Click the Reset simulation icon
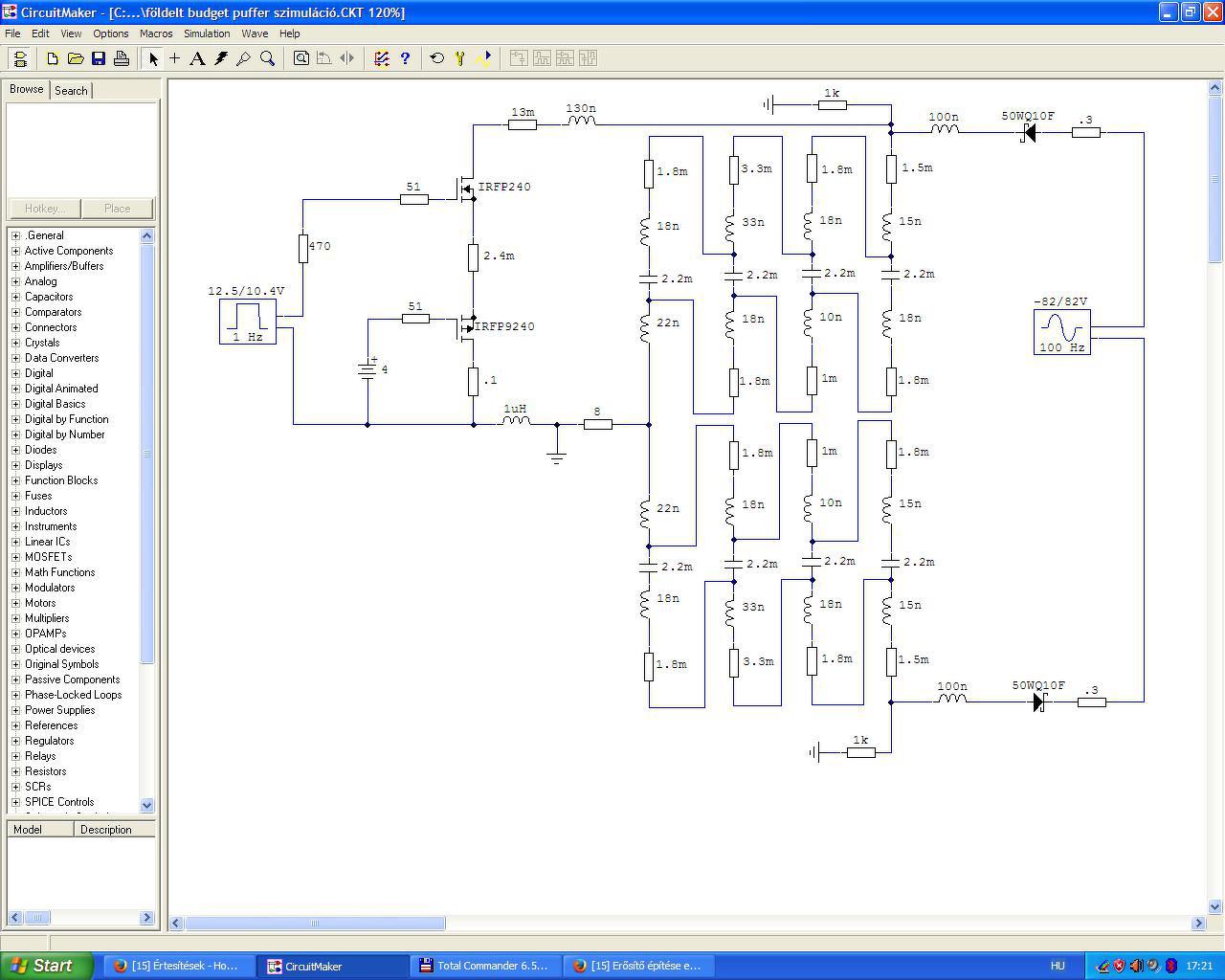This screenshot has height=980, width=1225. [x=437, y=58]
